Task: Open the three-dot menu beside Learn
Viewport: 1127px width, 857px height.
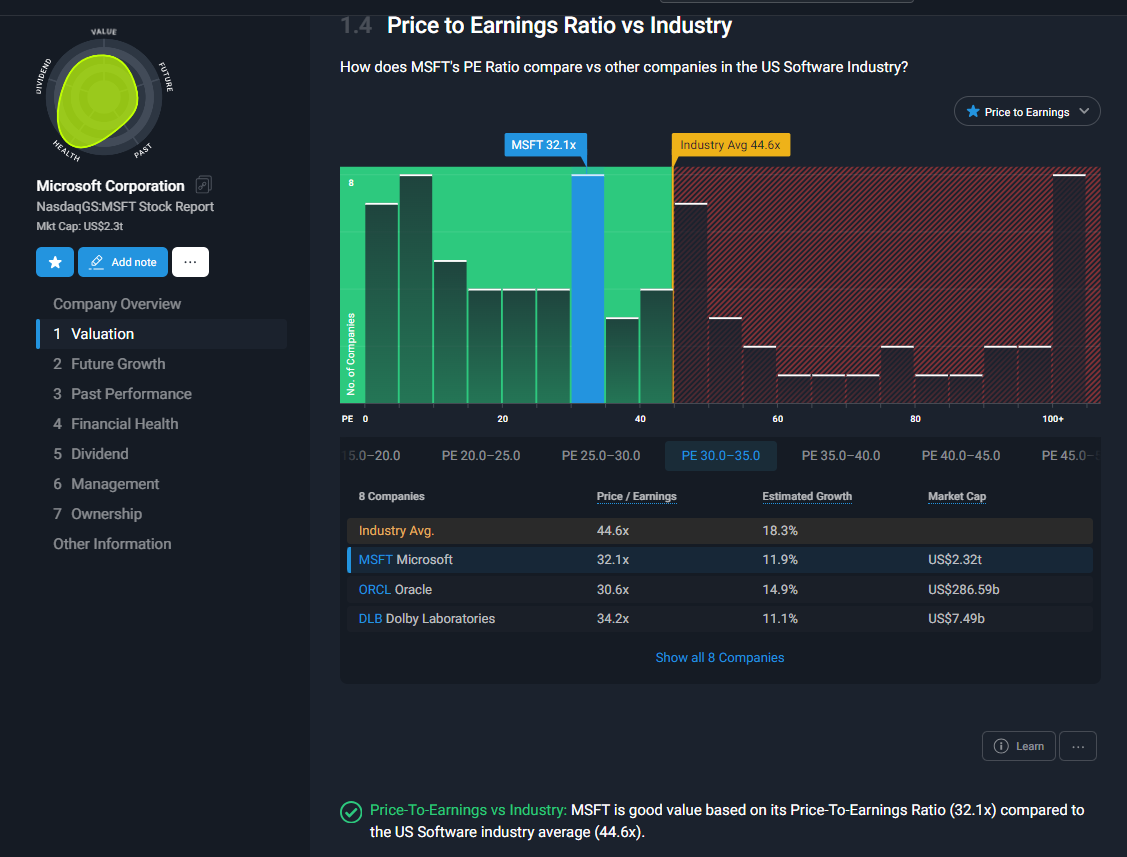Action: 1078,746
